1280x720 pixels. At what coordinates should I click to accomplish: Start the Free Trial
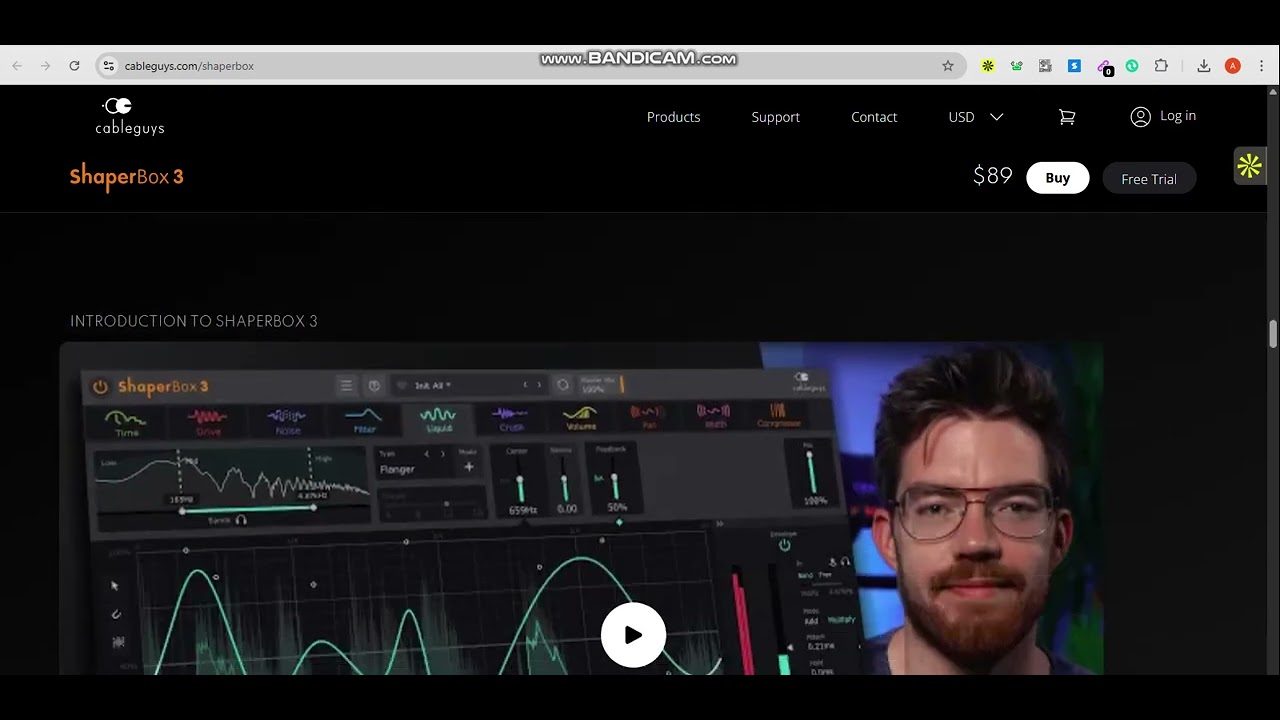click(x=1149, y=178)
